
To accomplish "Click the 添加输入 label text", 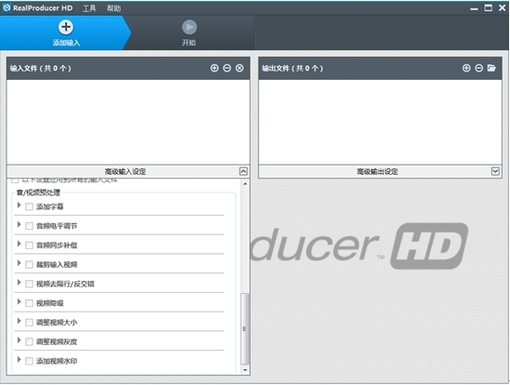I will [x=66, y=43].
